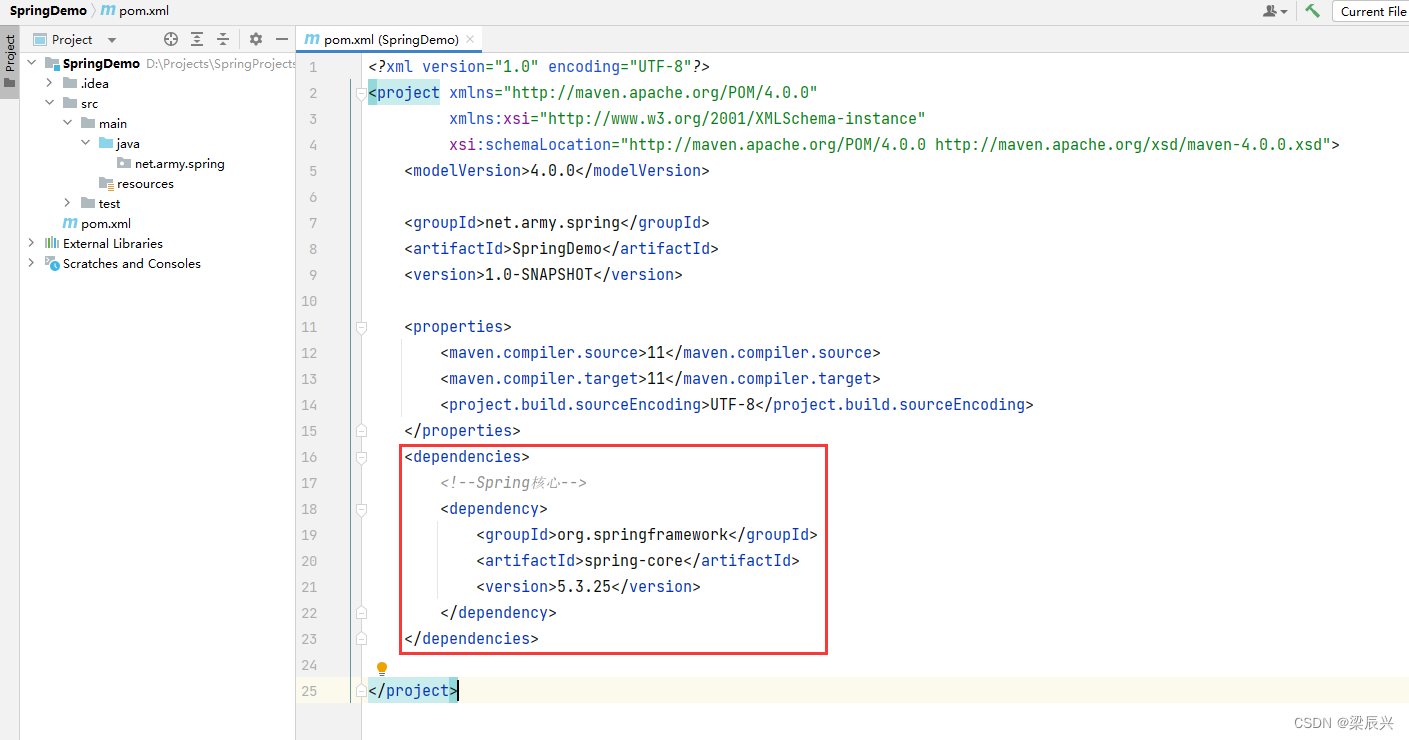Image resolution: width=1409 pixels, height=740 pixels.
Task: Click the Maven icon in breadcrumb pom.xml
Action: pos(107,10)
